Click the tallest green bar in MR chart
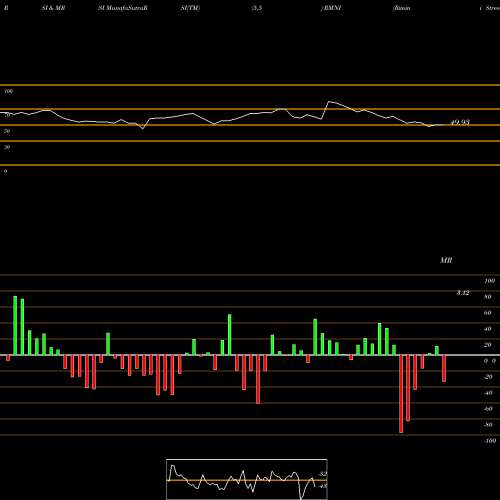This screenshot has width=500, height=500. point(15,326)
